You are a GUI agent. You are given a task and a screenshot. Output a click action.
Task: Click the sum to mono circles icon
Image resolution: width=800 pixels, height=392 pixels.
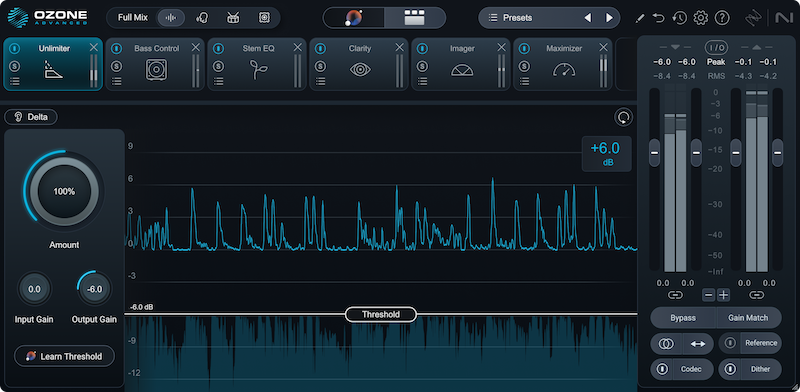[665, 344]
